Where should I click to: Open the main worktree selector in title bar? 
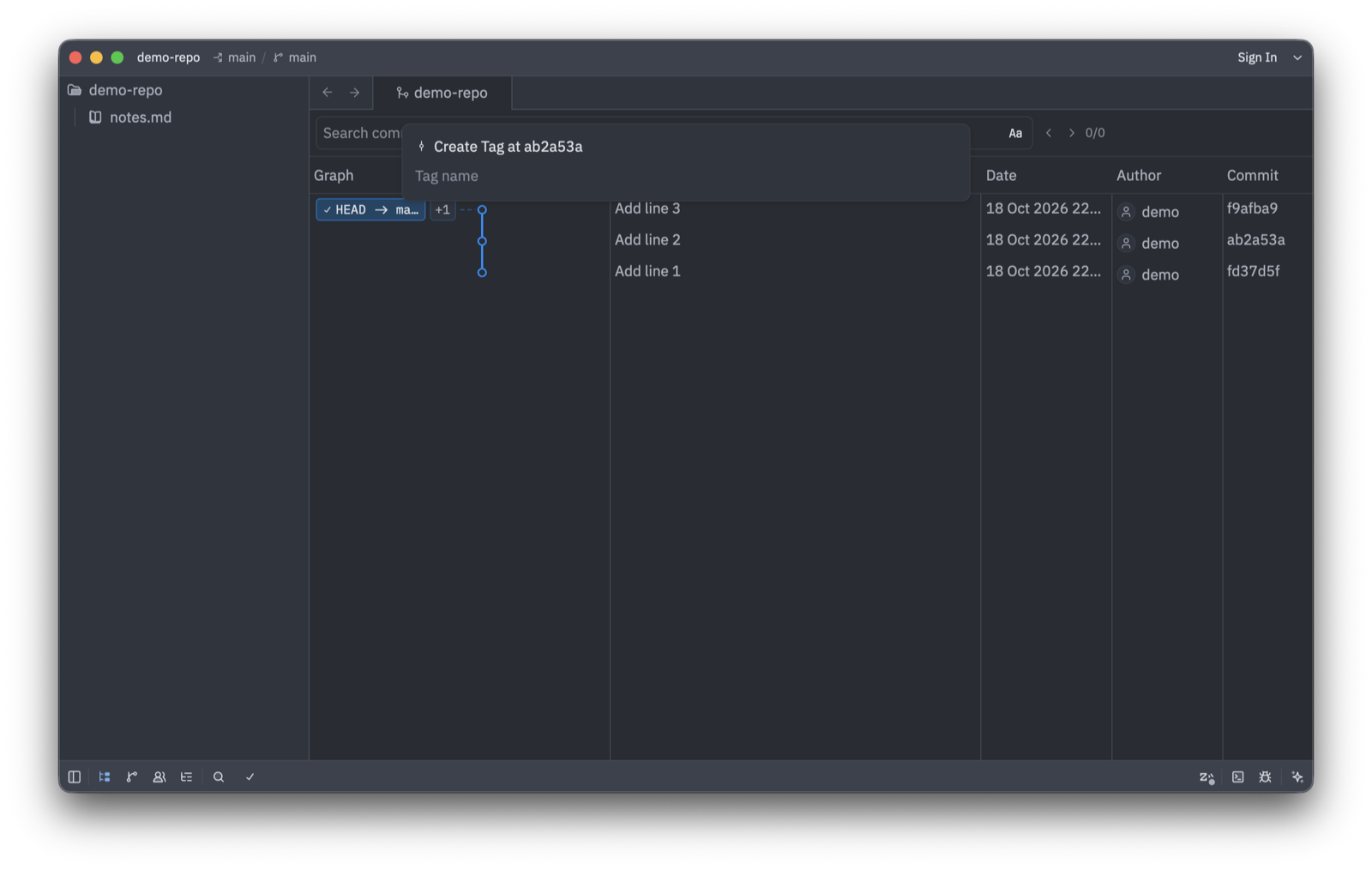[x=234, y=57]
